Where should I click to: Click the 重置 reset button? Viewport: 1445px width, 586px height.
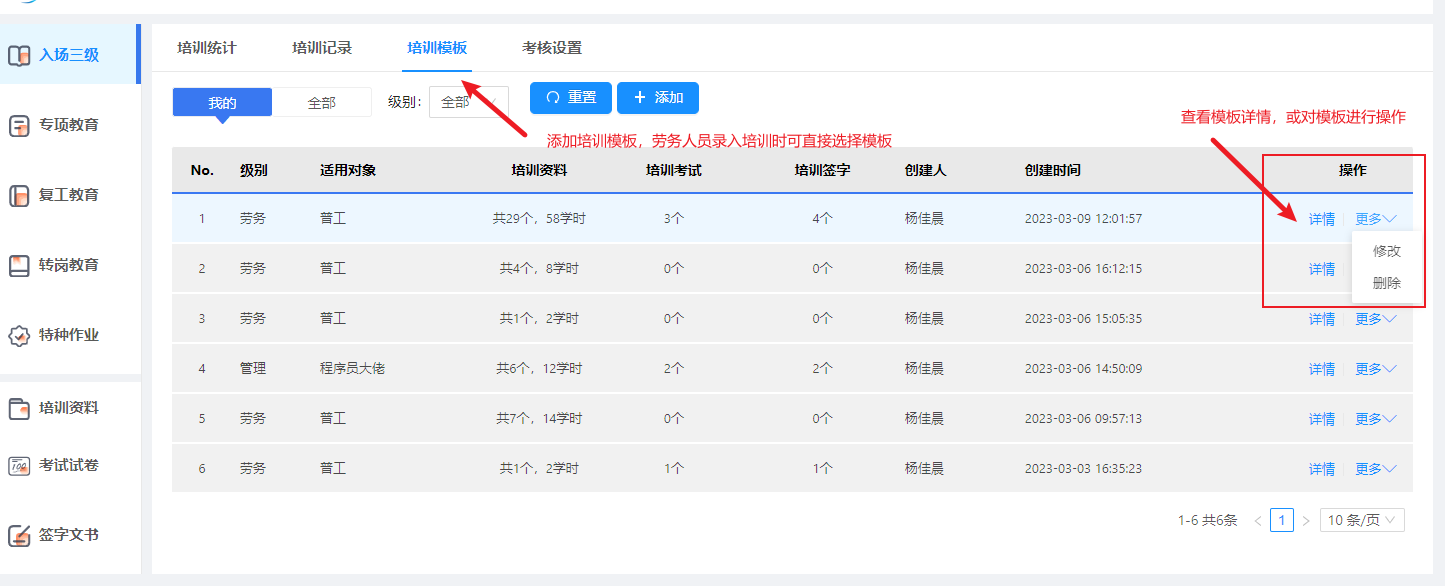pos(570,98)
